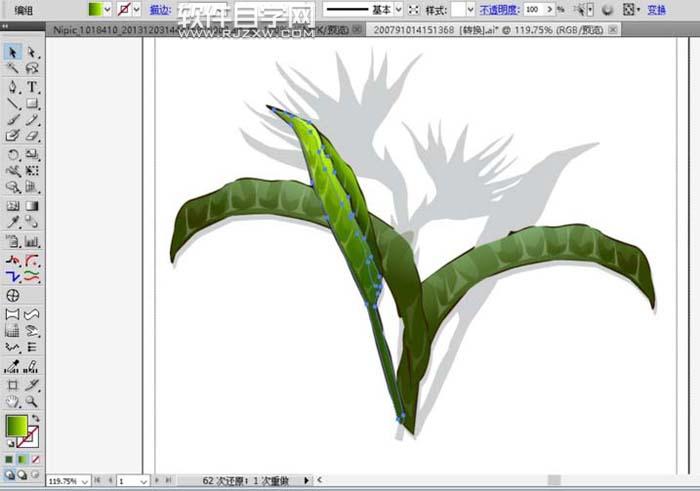This screenshot has height=491, width=700.
Task: Swap fill and stroke colors
Action: tap(36, 418)
